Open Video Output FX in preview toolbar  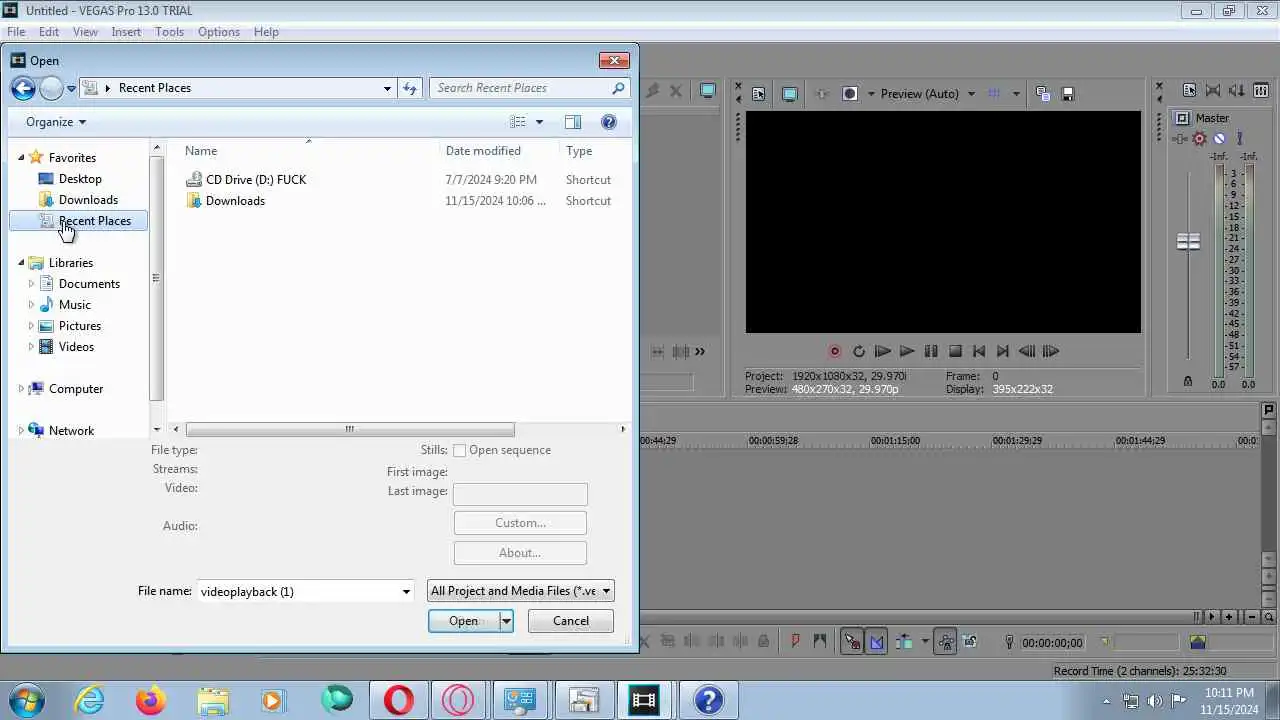[x=822, y=94]
